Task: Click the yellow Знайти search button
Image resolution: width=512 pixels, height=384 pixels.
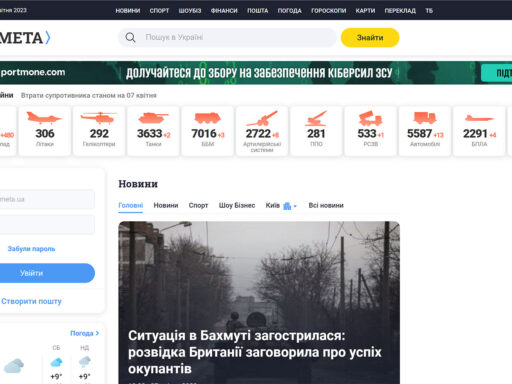Action: click(x=370, y=37)
